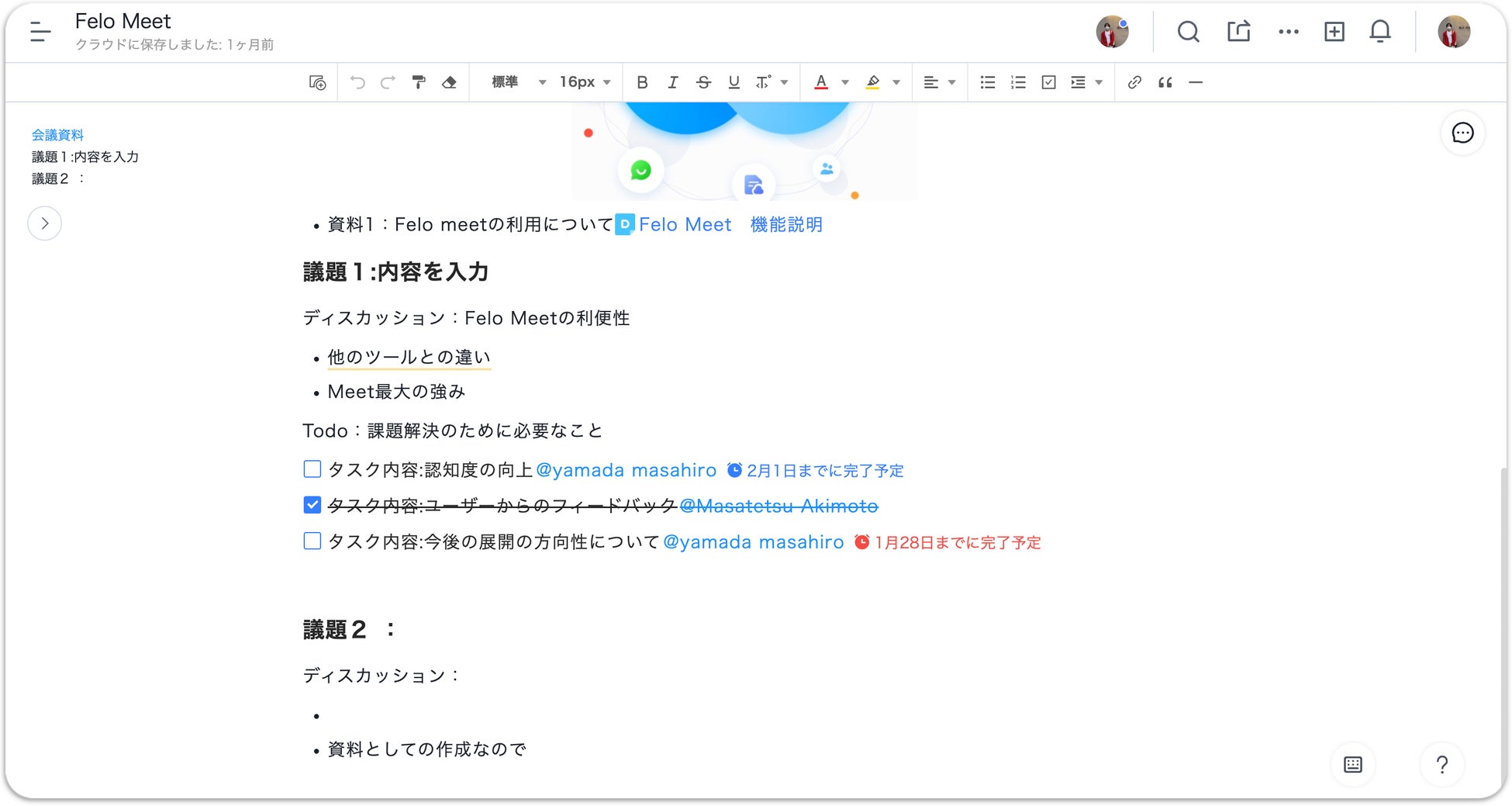Open the help question mark button

pos(1442,765)
